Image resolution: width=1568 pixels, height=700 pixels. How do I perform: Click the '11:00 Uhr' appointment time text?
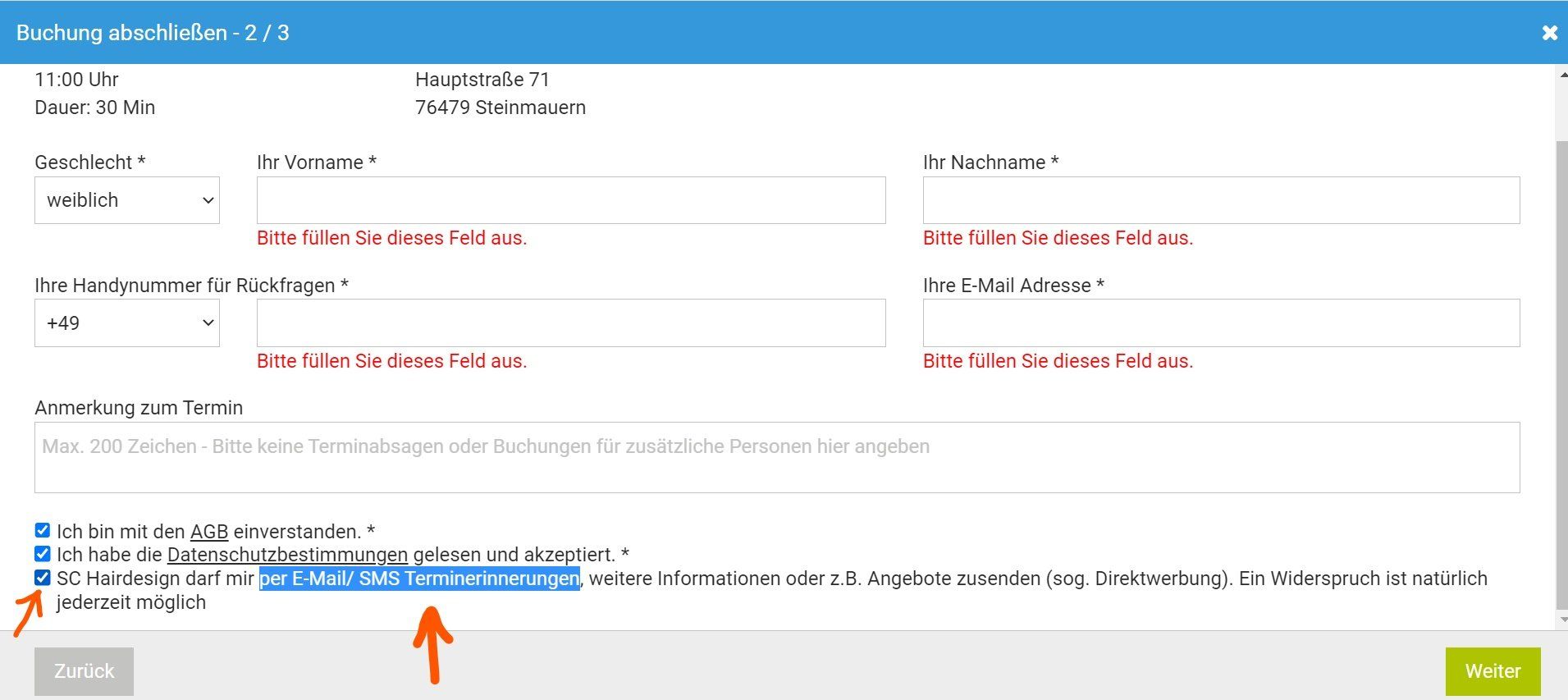pos(76,80)
